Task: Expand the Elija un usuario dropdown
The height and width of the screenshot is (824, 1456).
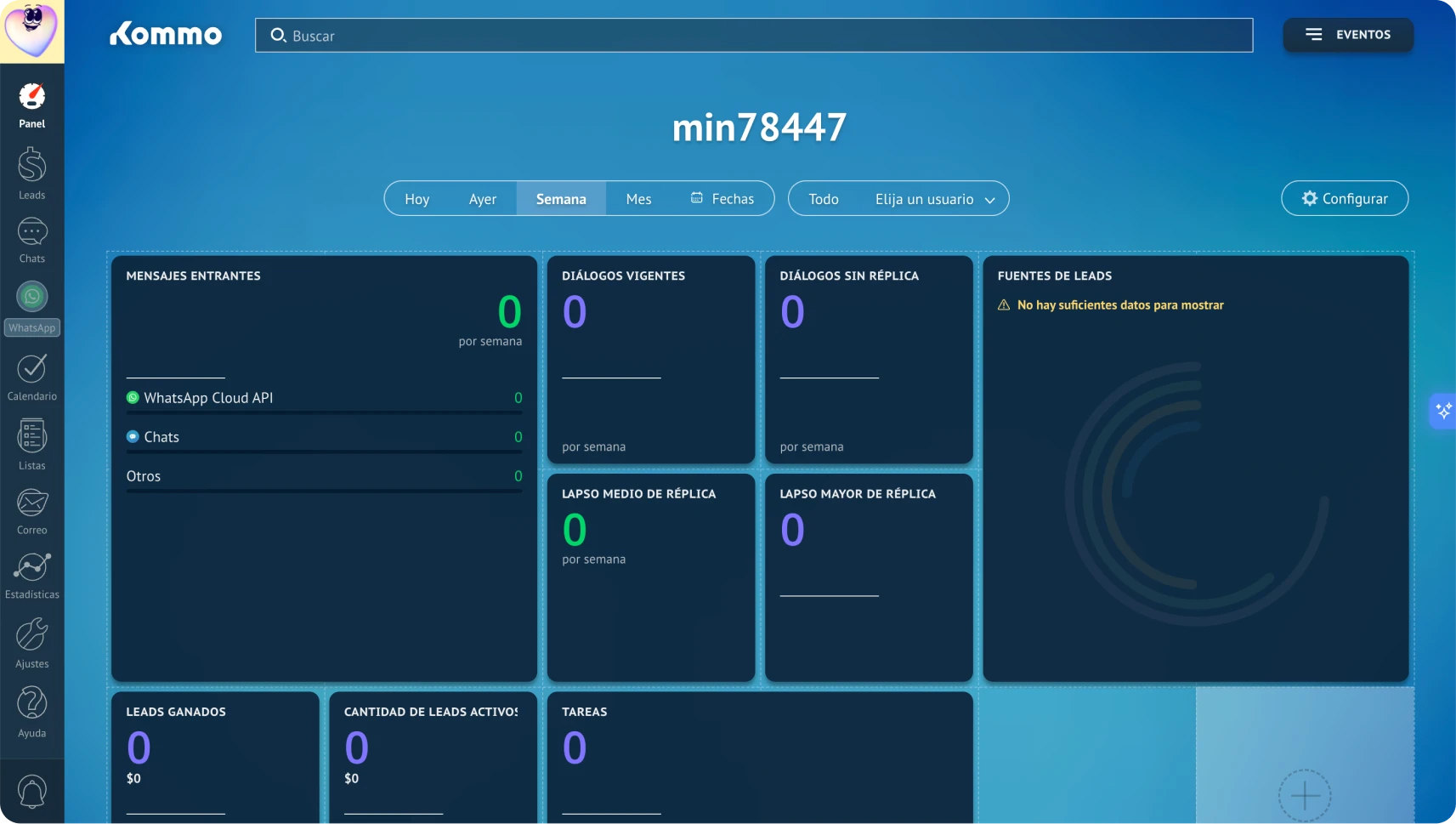Action: pos(934,198)
